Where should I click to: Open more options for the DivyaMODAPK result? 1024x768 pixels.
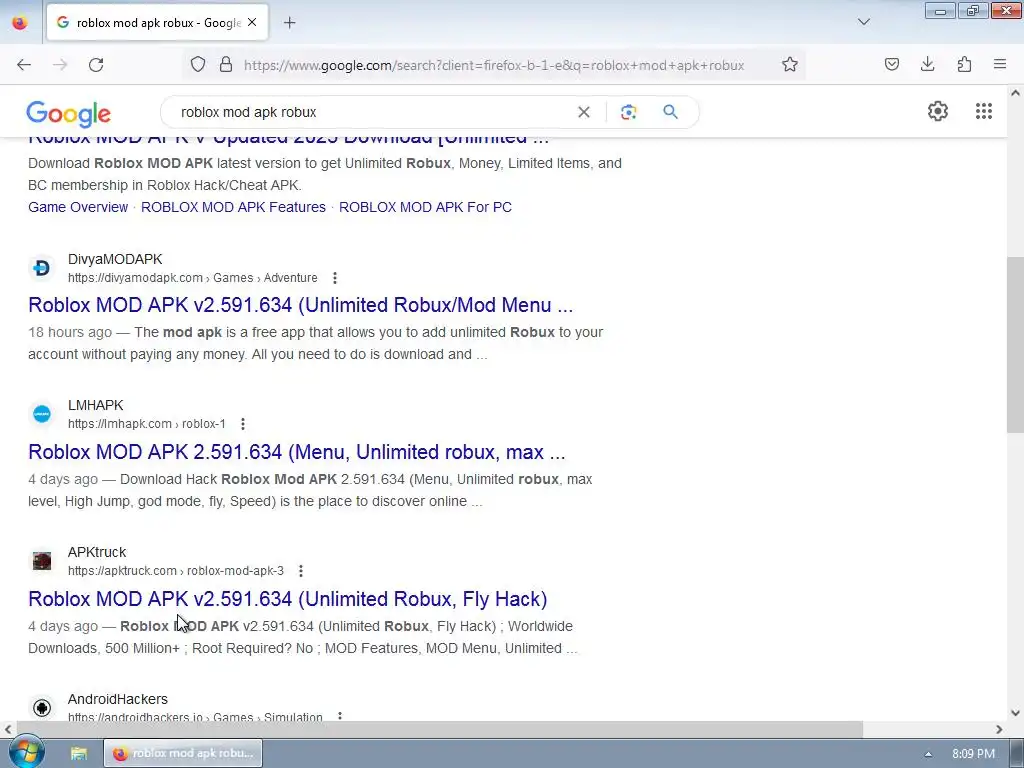tap(335, 278)
